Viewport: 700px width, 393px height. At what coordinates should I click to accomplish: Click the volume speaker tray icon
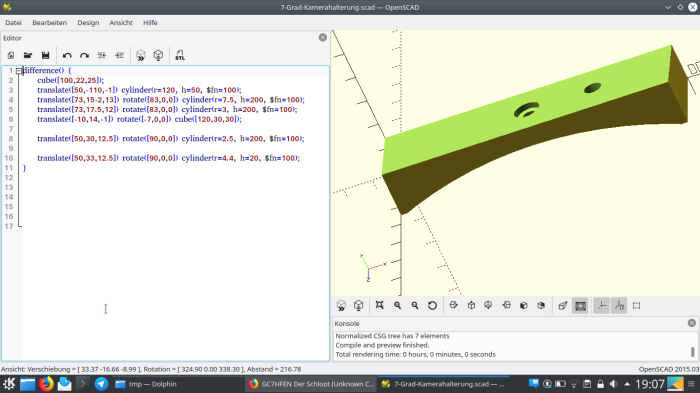(614, 384)
